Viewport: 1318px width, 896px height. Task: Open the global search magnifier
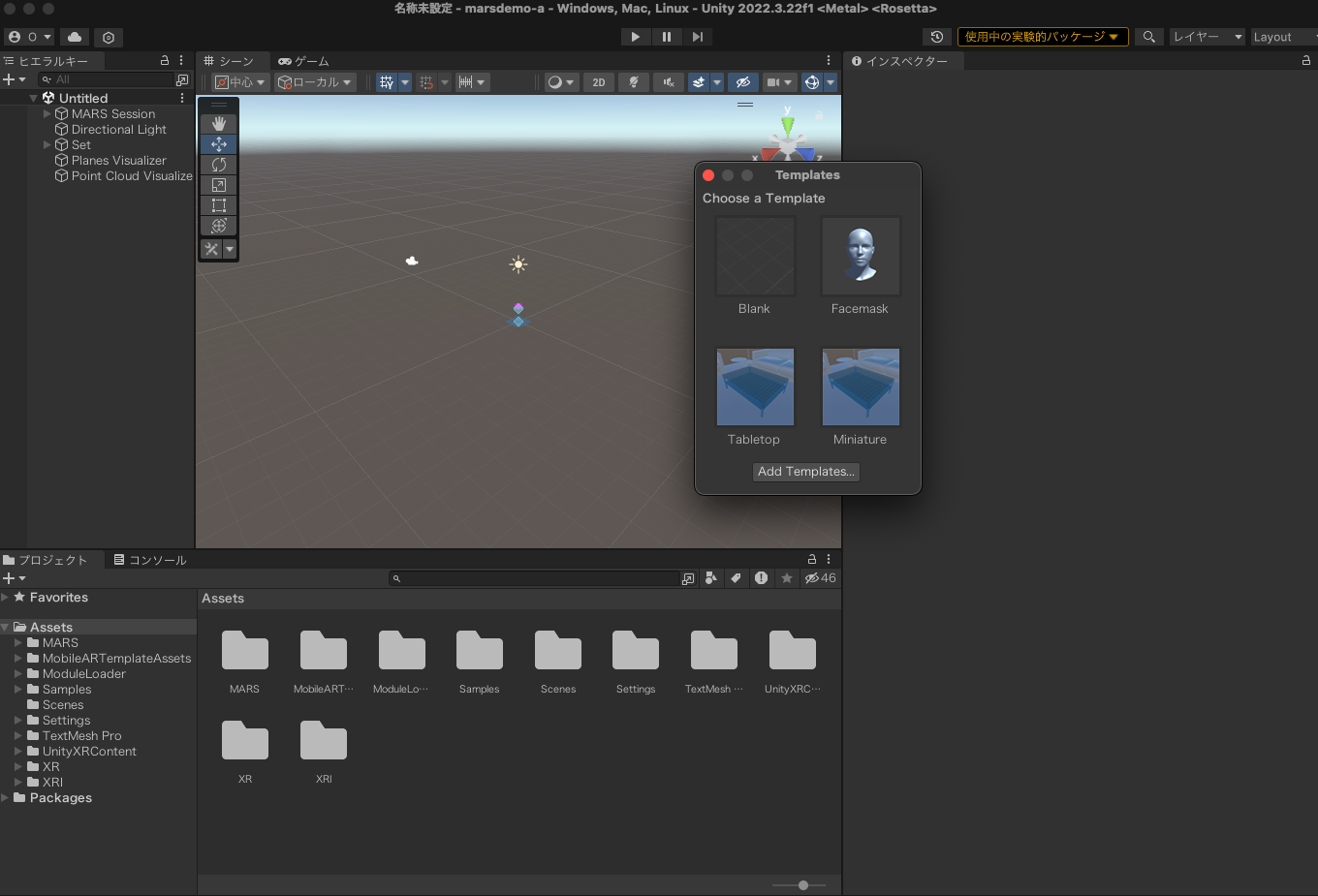pyautogui.click(x=1148, y=37)
